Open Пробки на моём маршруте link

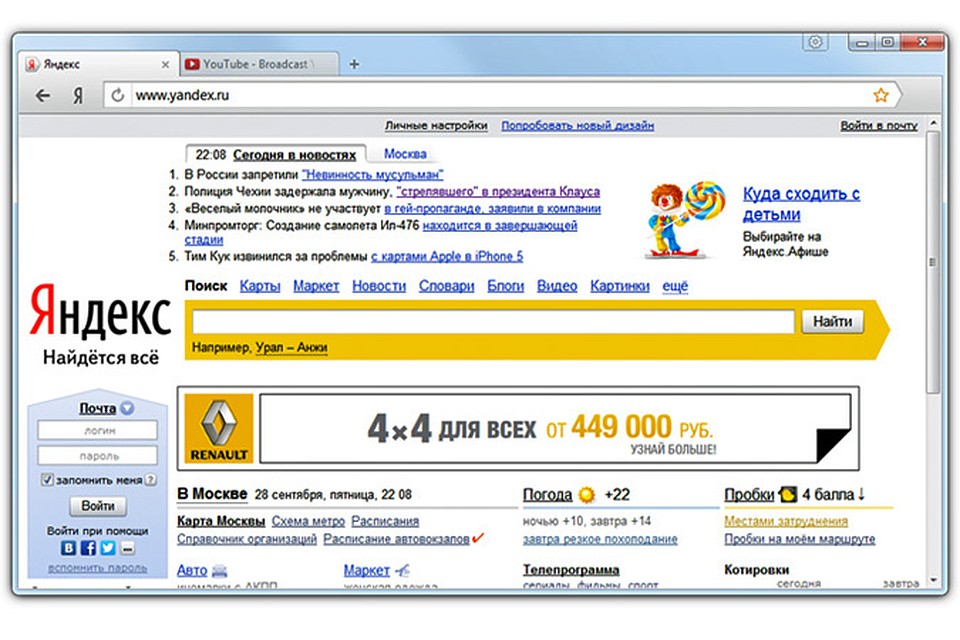(x=799, y=539)
